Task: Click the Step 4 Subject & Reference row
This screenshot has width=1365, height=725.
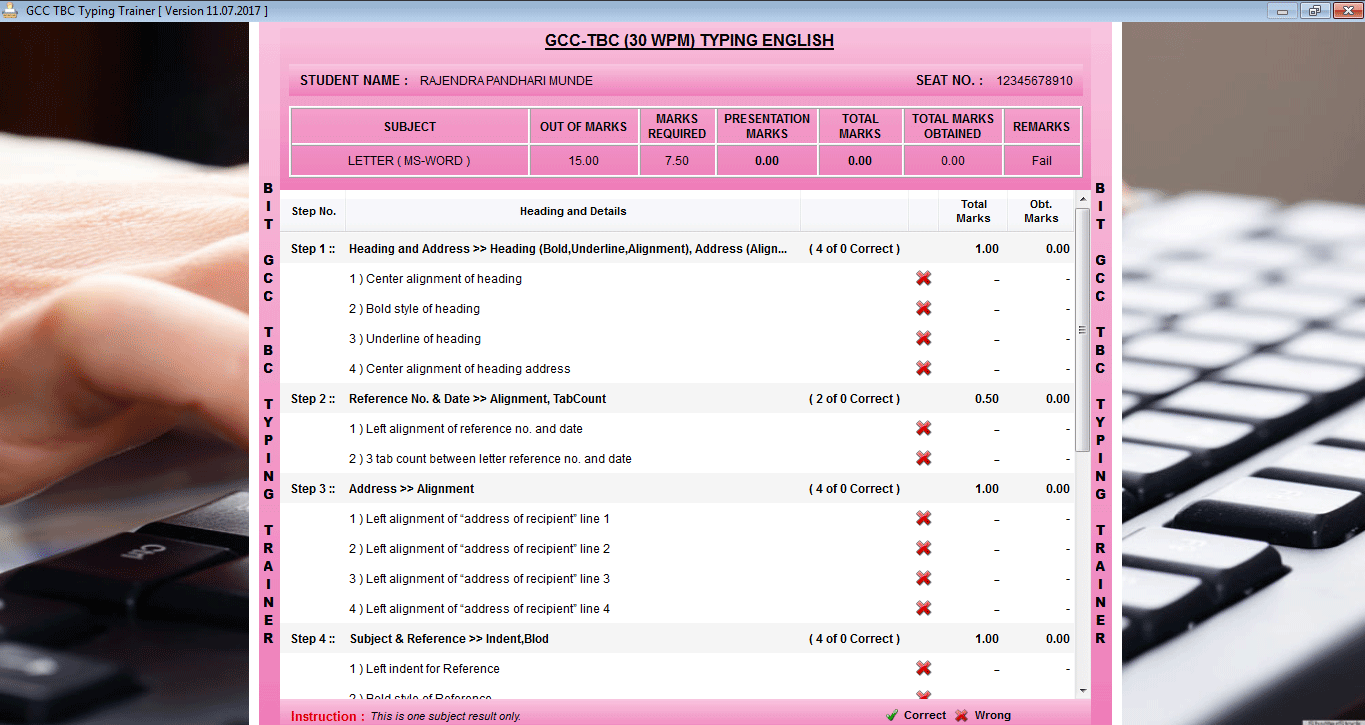Action: tap(677, 639)
